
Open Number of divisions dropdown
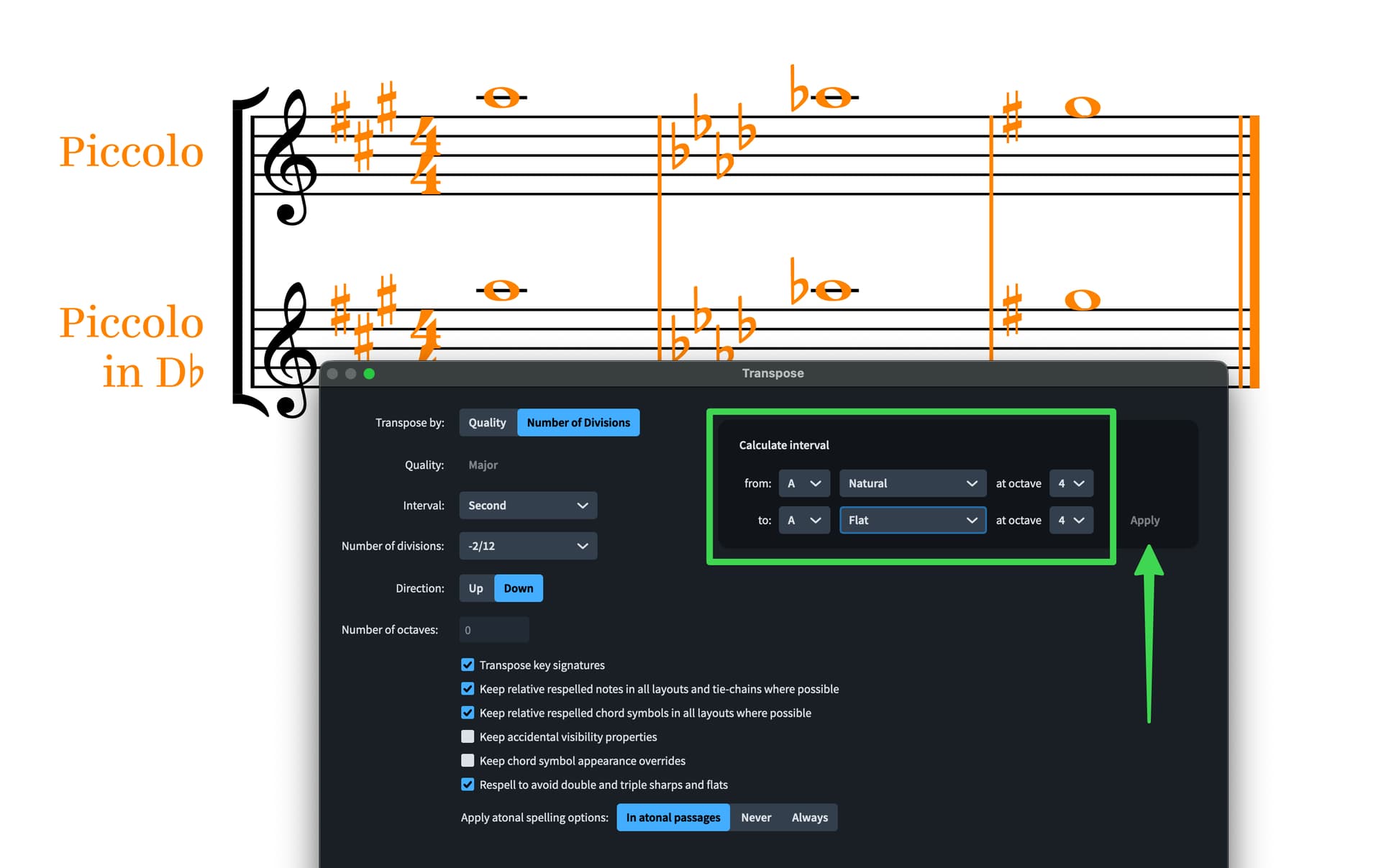(x=528, y=546)
